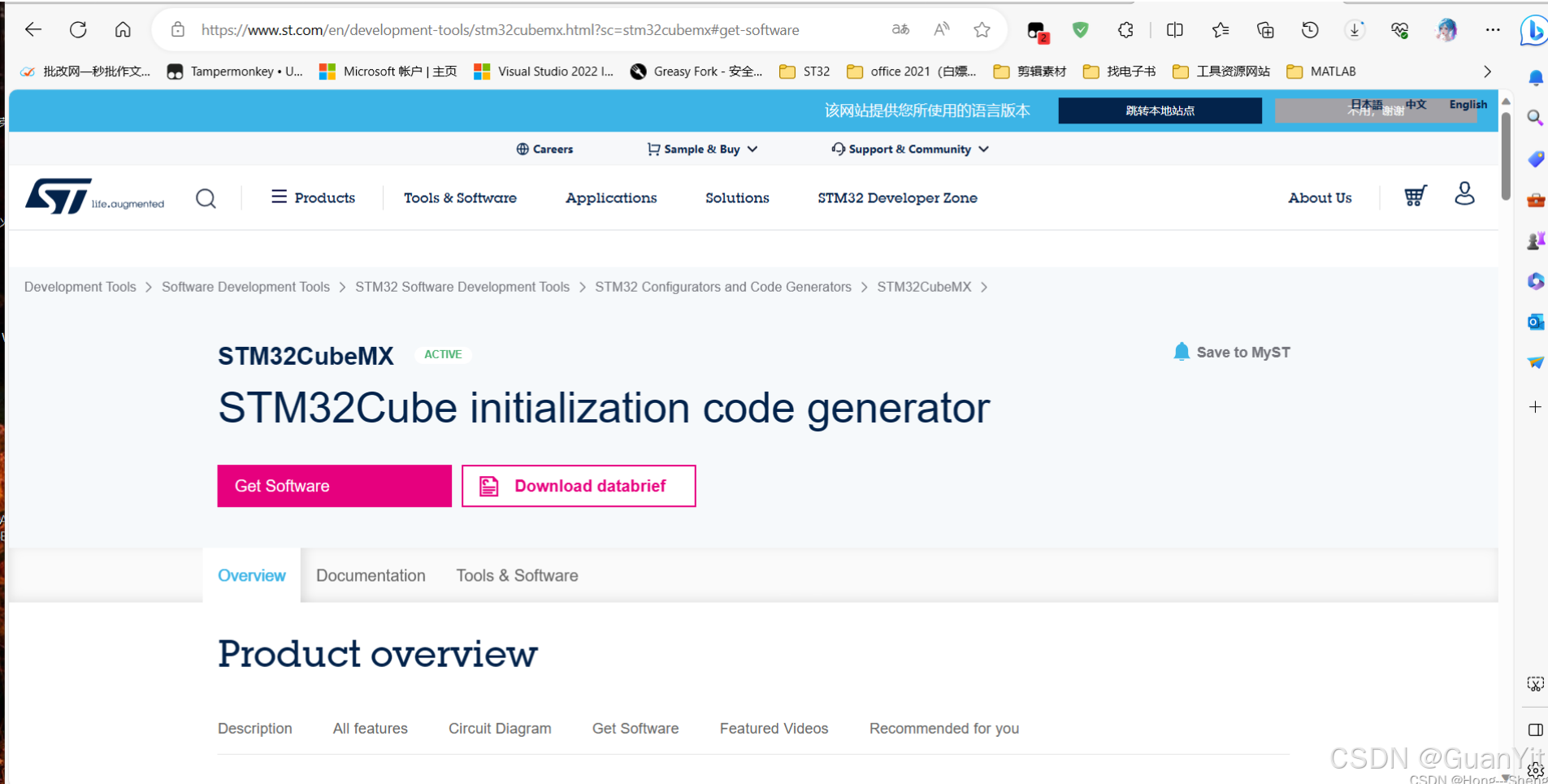Open the ST32 bookmarks folder

point(804,71)
